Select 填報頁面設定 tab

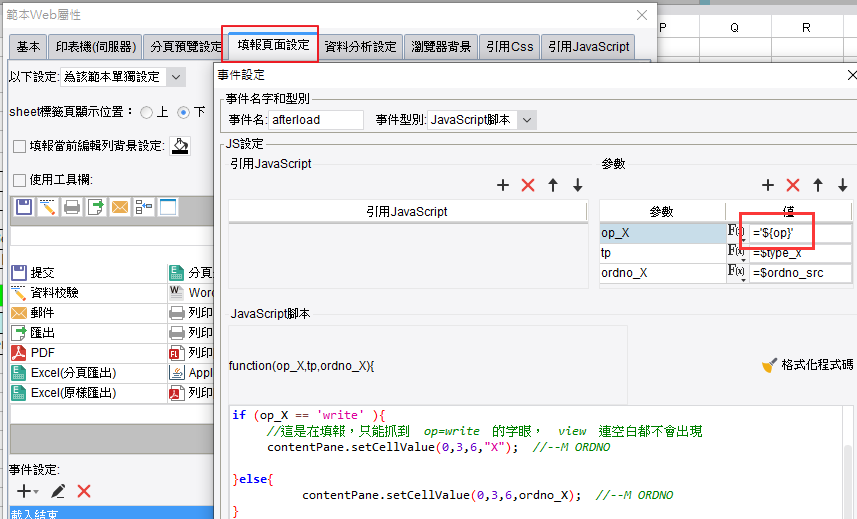click(x=273, y=45)
